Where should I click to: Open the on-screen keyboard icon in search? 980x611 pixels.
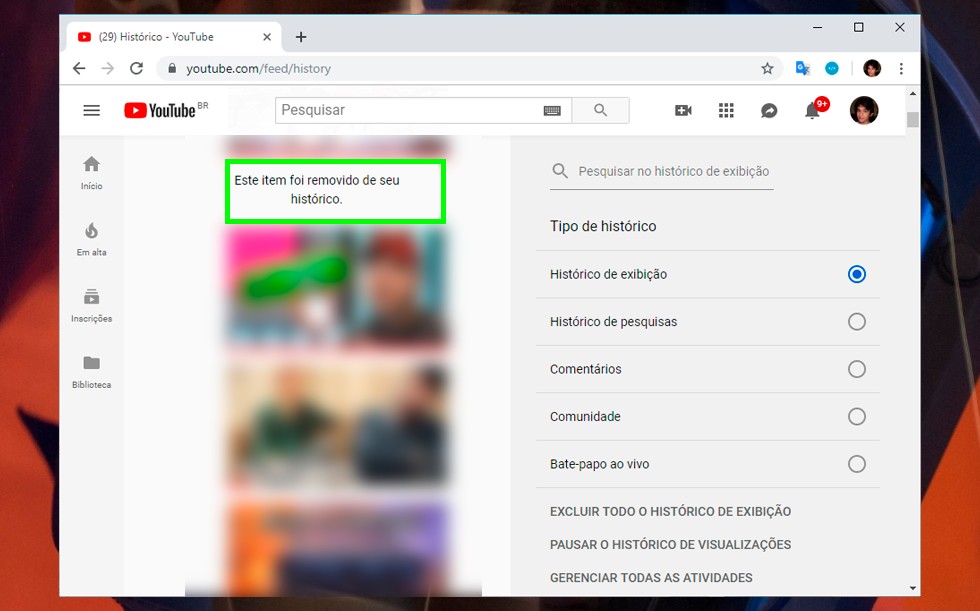(552, 111)
